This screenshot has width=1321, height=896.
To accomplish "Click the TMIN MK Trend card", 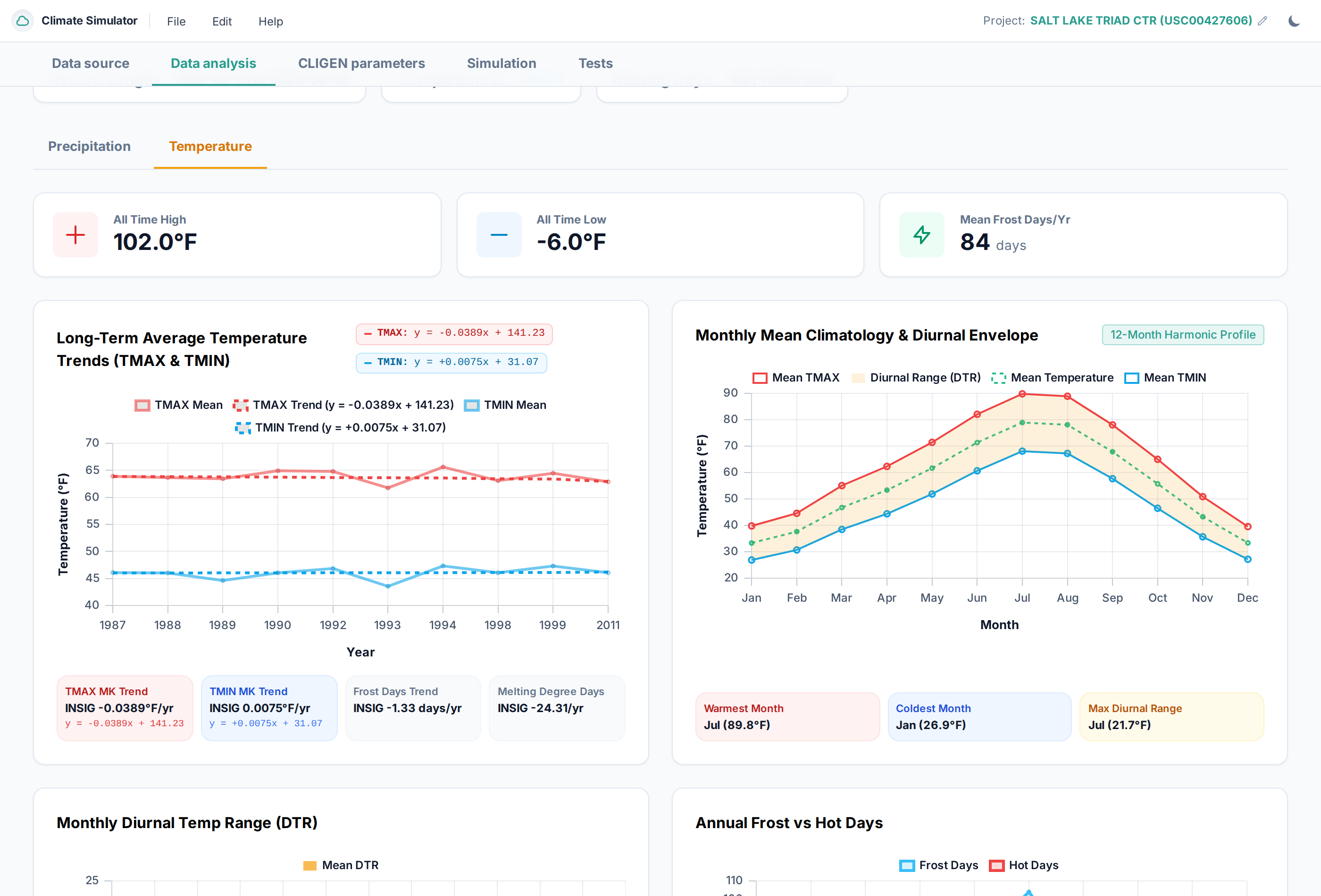I will click(269, 708).
